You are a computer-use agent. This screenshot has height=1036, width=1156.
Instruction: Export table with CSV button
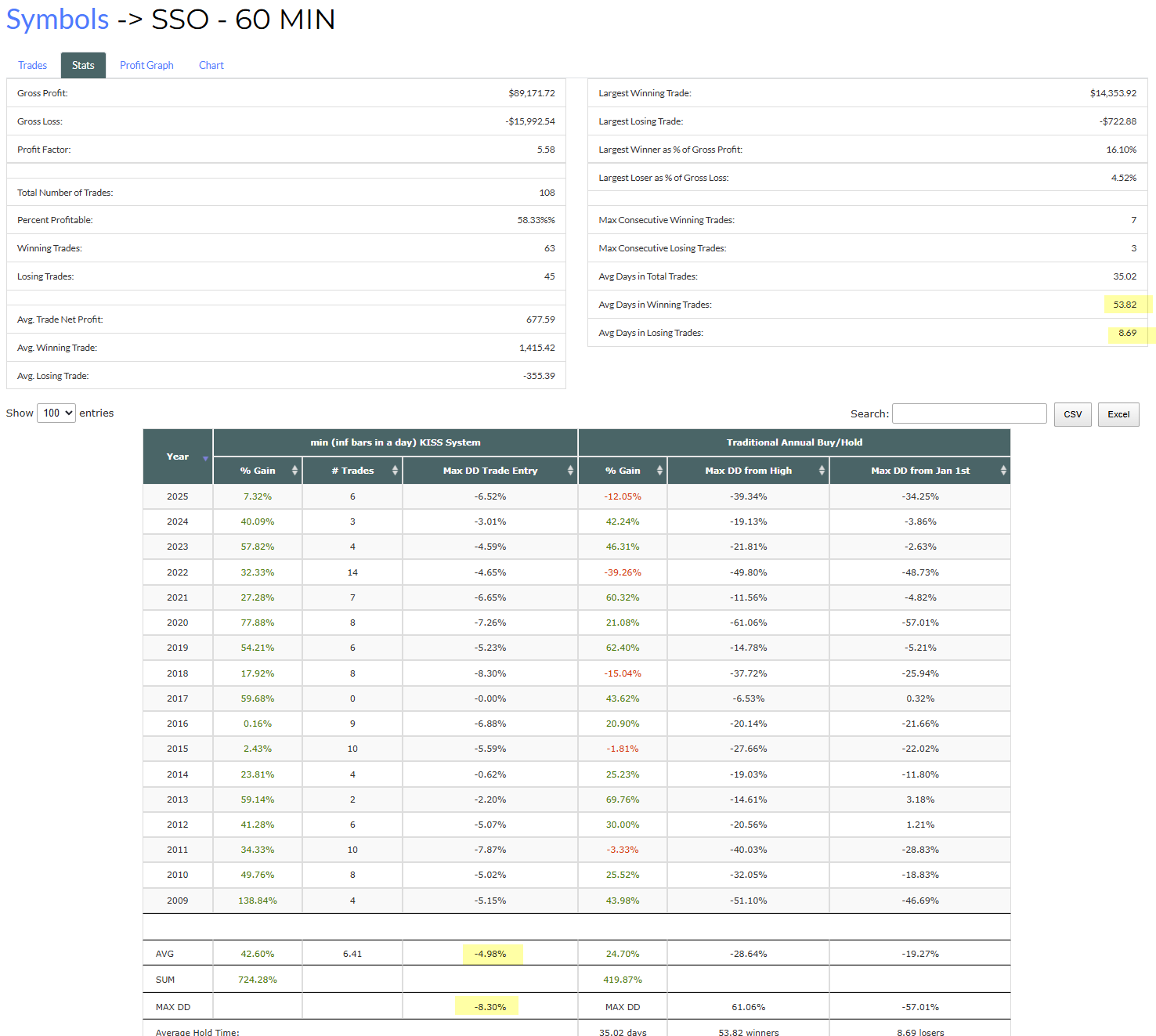point(1072,414)
